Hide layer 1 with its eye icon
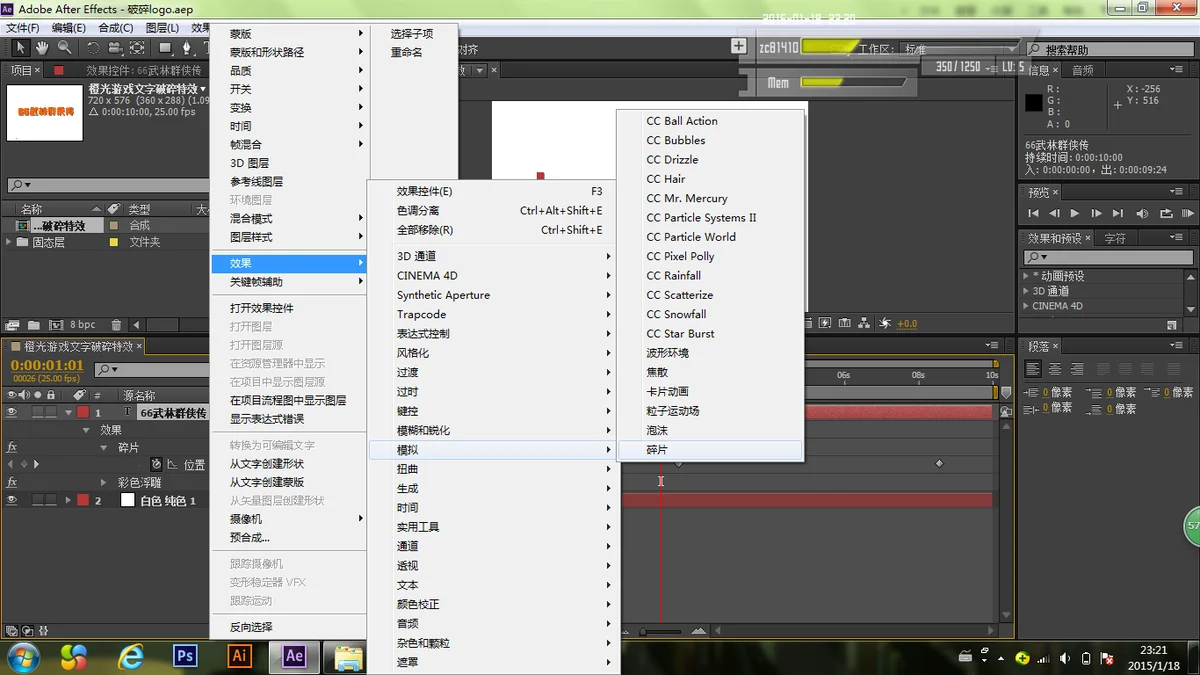 pyautogui.click(x=12, y=412)
